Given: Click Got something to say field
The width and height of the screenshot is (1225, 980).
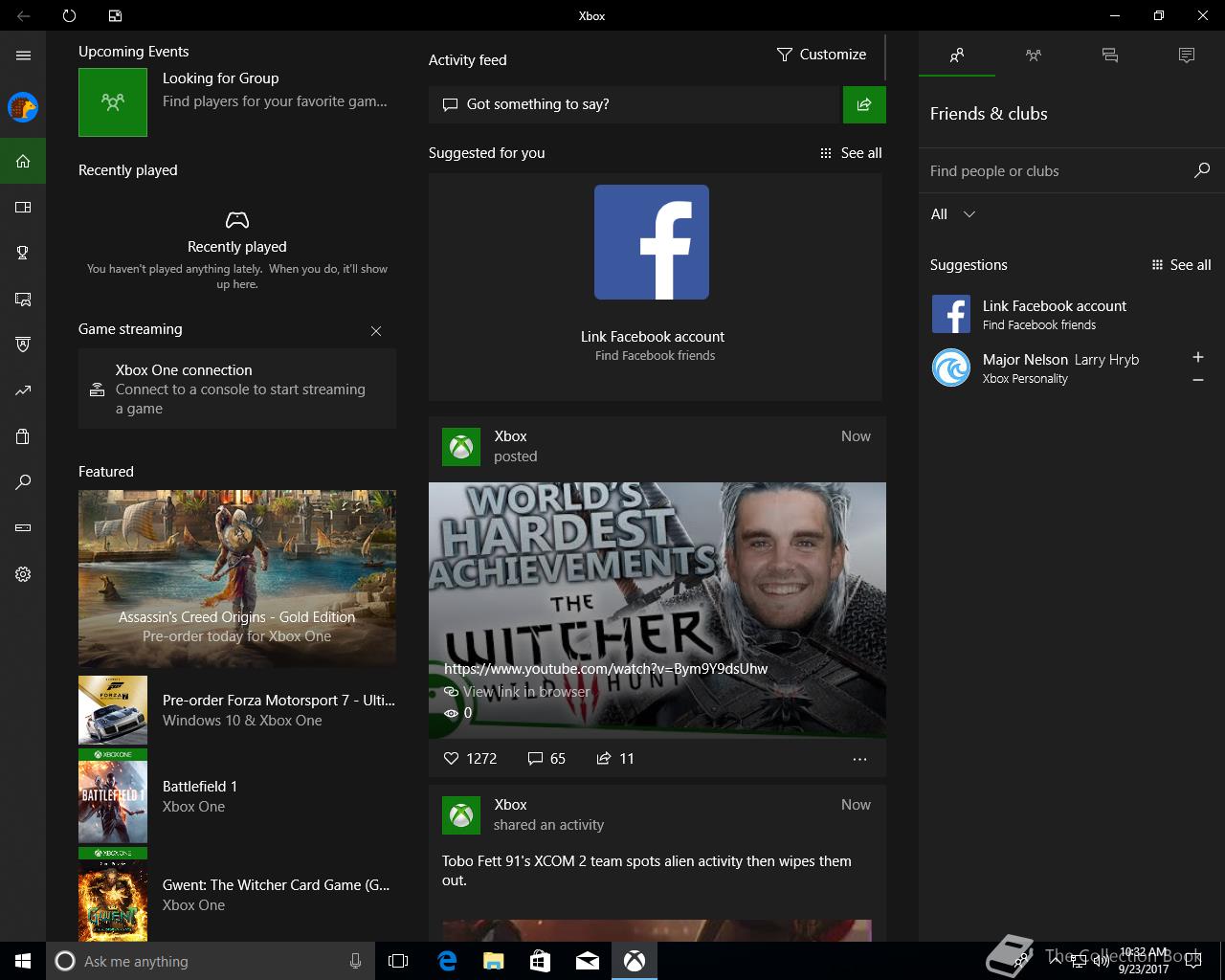Looking at the screenshot, I should [x=634, y=104].
